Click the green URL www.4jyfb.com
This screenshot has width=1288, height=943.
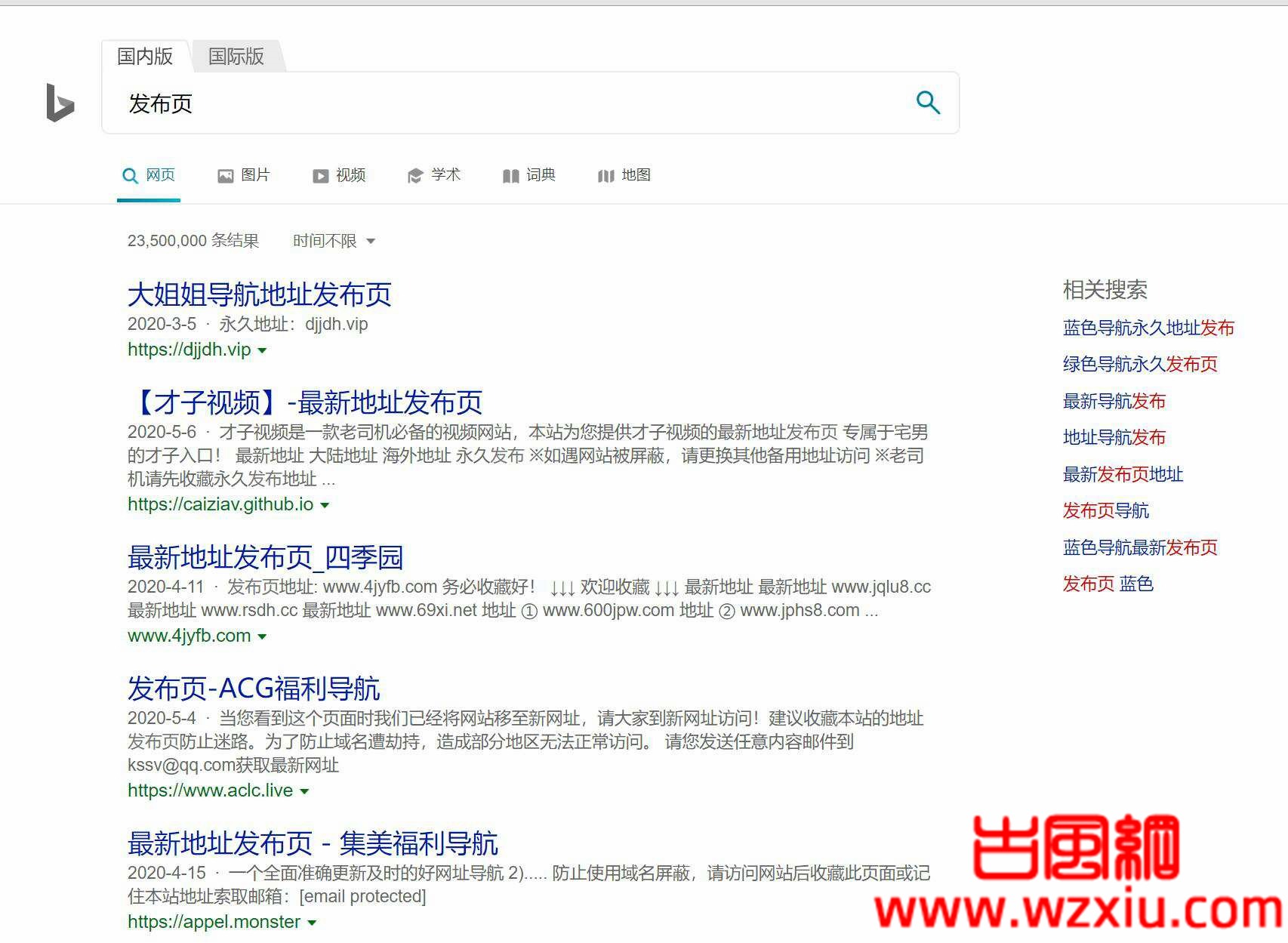click(189, 636)
